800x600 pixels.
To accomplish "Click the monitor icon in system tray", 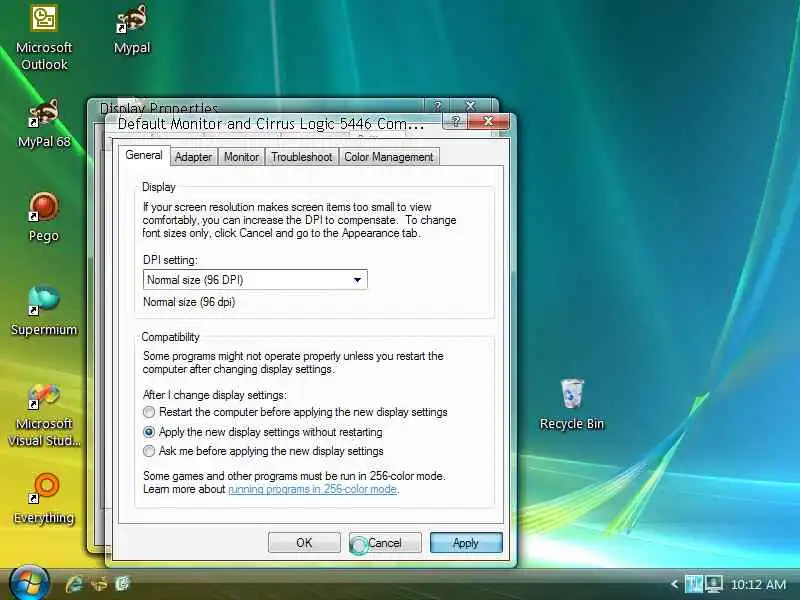I will [x=713, y=584].
